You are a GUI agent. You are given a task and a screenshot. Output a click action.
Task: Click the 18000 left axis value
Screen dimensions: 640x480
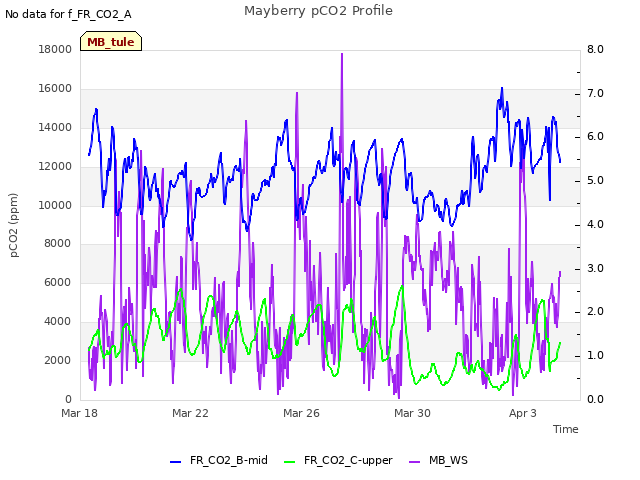coord(55,49)
